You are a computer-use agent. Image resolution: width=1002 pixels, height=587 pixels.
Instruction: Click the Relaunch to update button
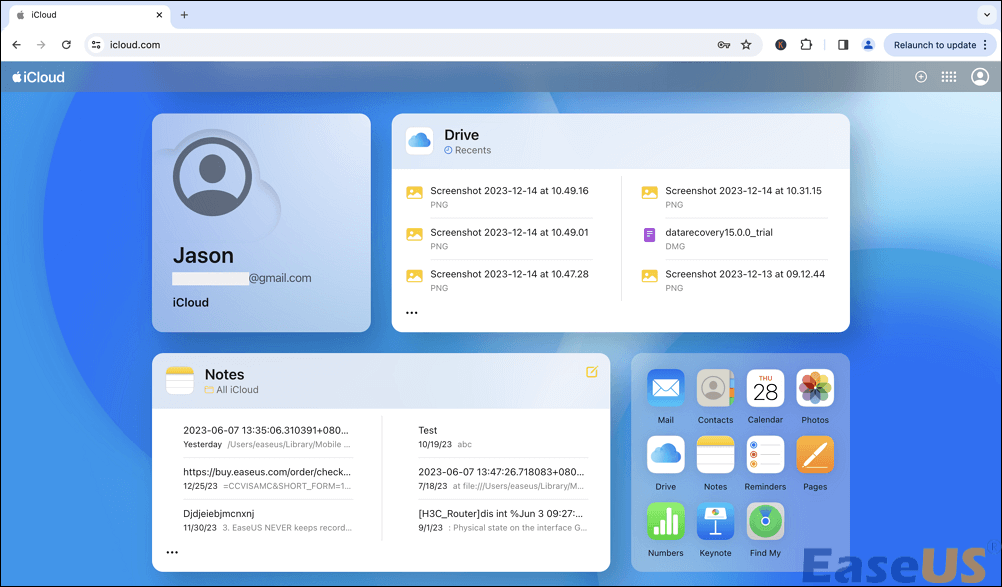pyautogui.click(x=937, y=45)
